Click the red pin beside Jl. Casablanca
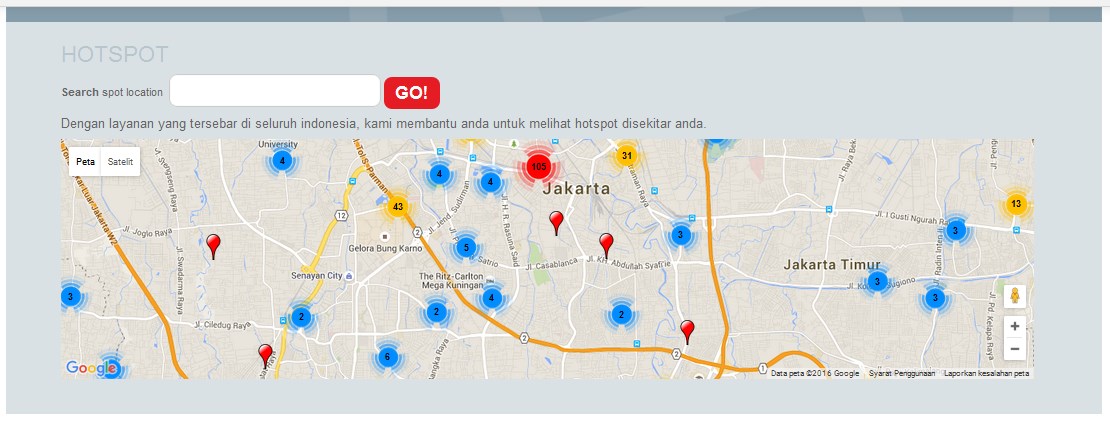The image size is (1110, 421). pos(606,243)
